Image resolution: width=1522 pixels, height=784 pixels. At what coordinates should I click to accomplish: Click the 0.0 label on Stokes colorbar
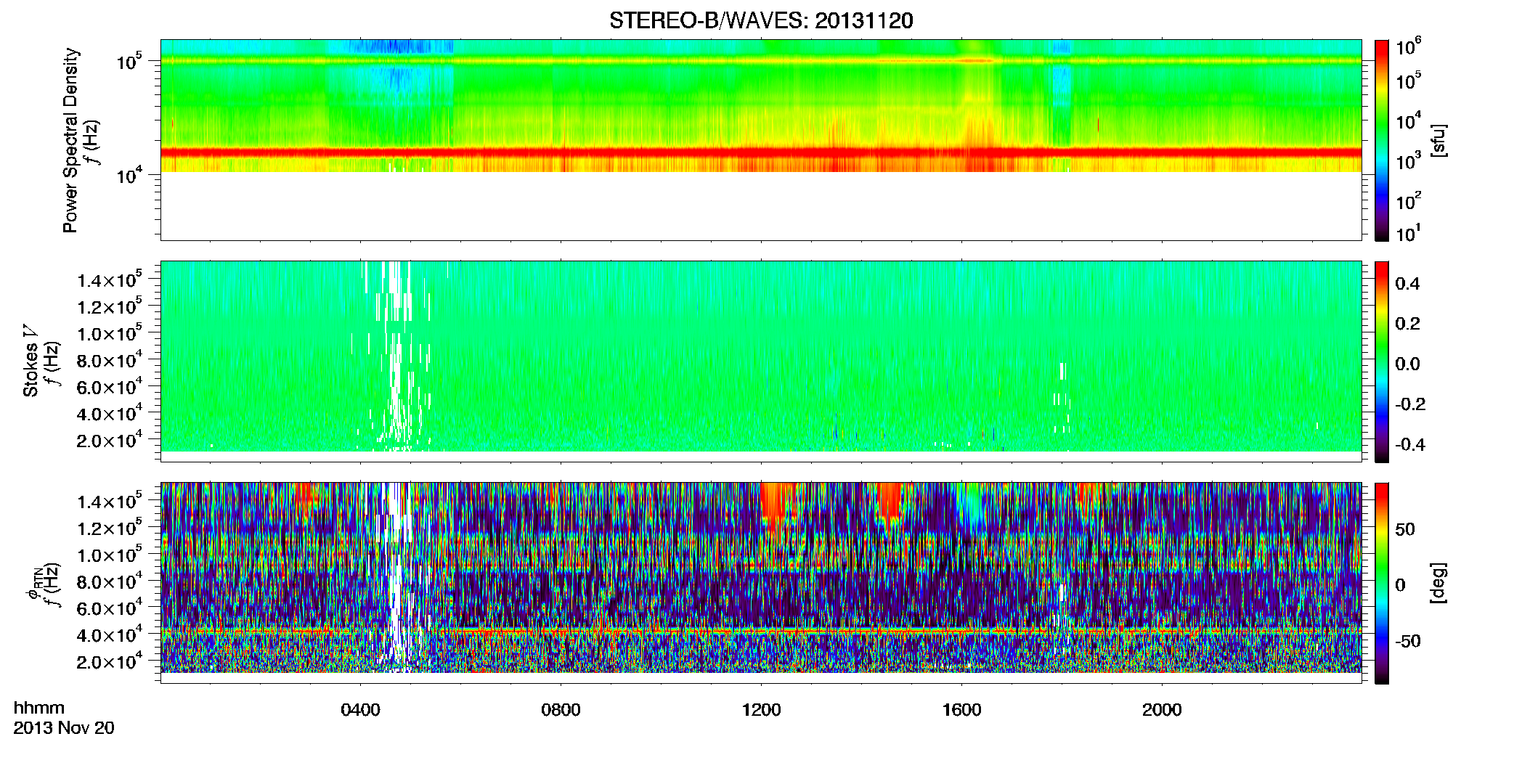[1407, 364]
